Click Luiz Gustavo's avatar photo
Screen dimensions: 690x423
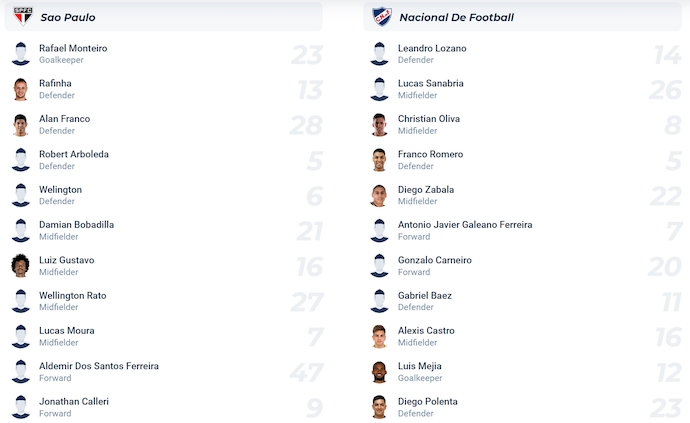(21, 266)
